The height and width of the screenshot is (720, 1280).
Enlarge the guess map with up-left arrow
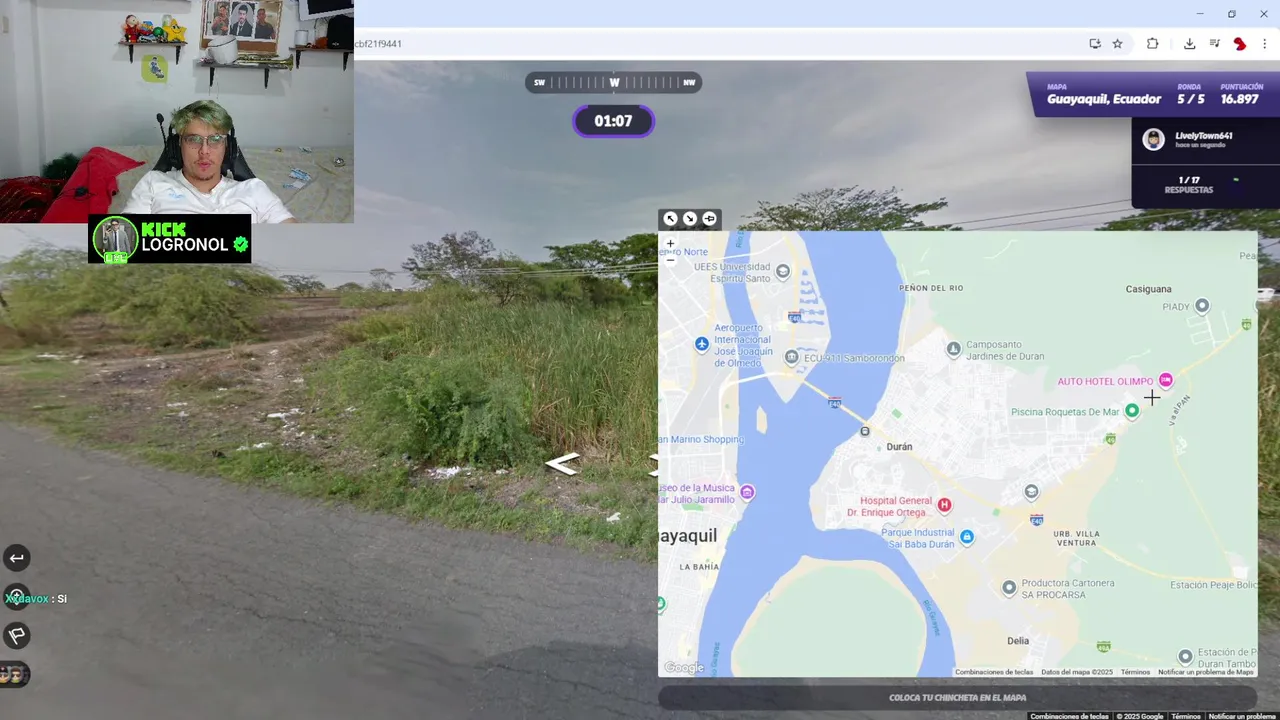[670, 219]
